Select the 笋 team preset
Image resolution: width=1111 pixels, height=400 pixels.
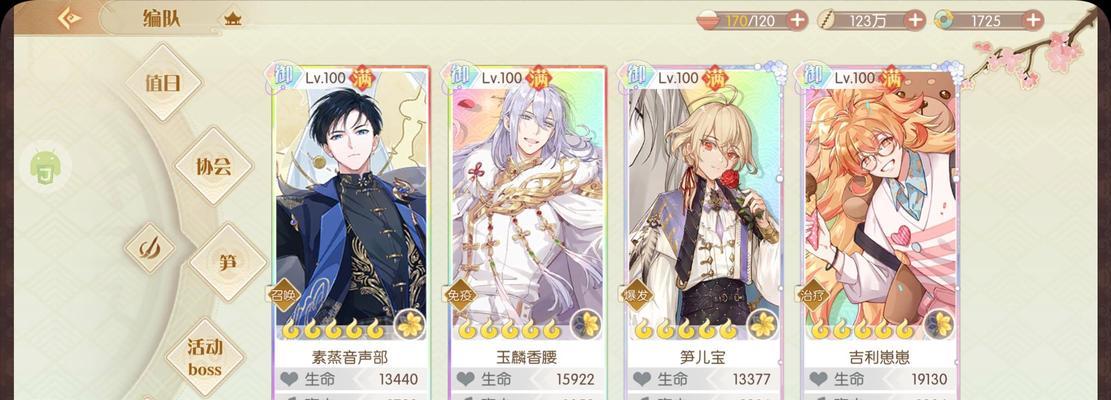coord(227,262)
